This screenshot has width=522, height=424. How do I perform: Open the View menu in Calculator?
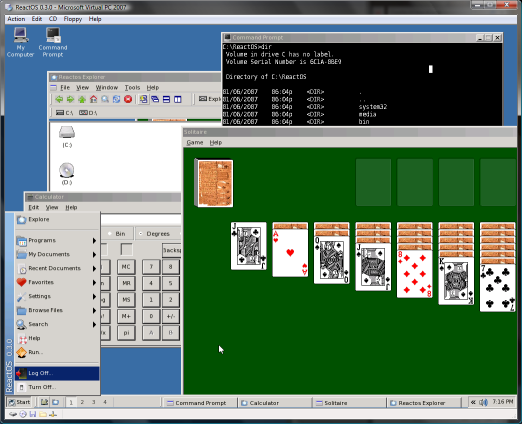coord(52,207)
